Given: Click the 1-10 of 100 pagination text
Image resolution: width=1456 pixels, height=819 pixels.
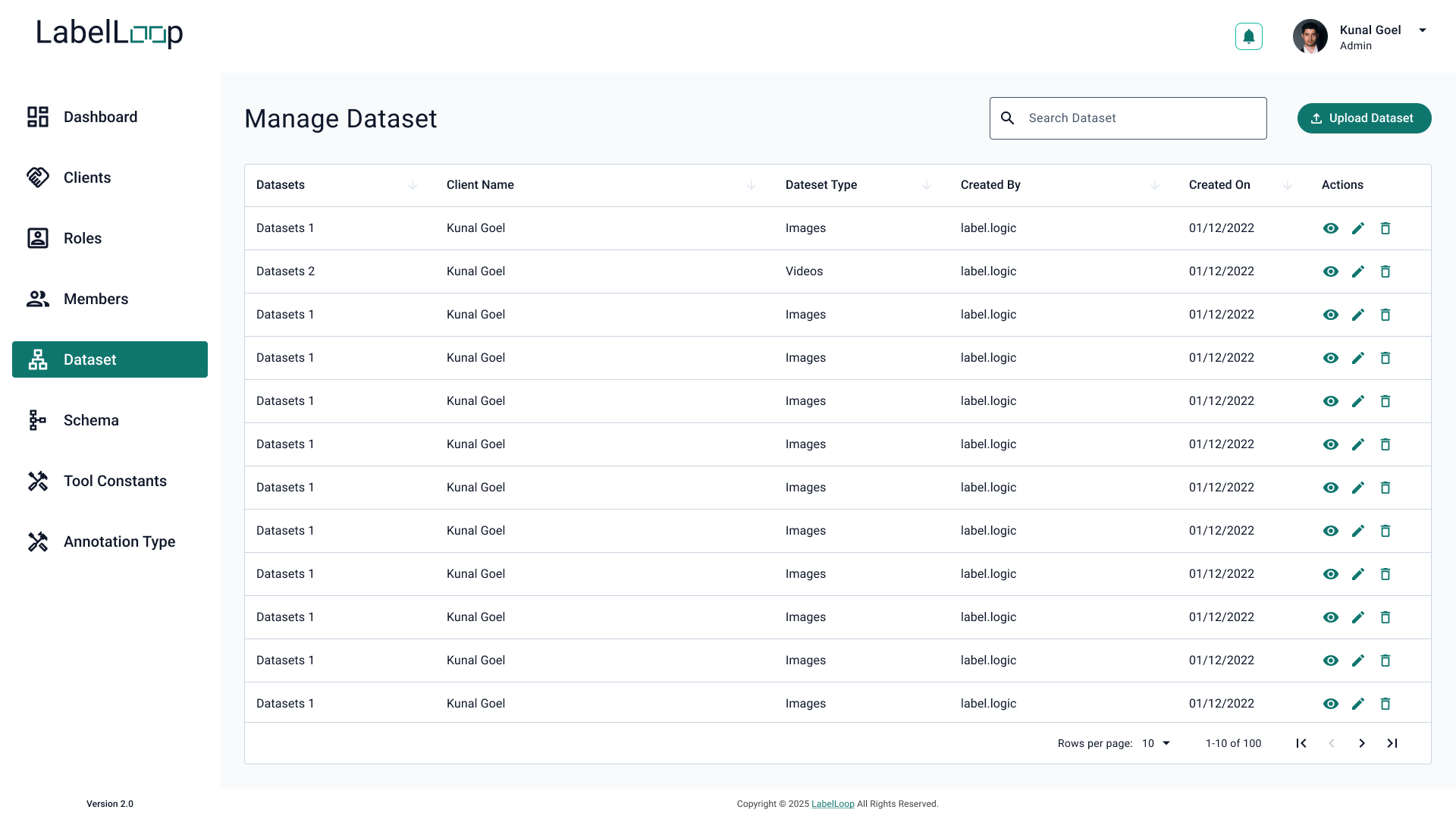Looking at the screenshot, I should (x=1233, y=743).
